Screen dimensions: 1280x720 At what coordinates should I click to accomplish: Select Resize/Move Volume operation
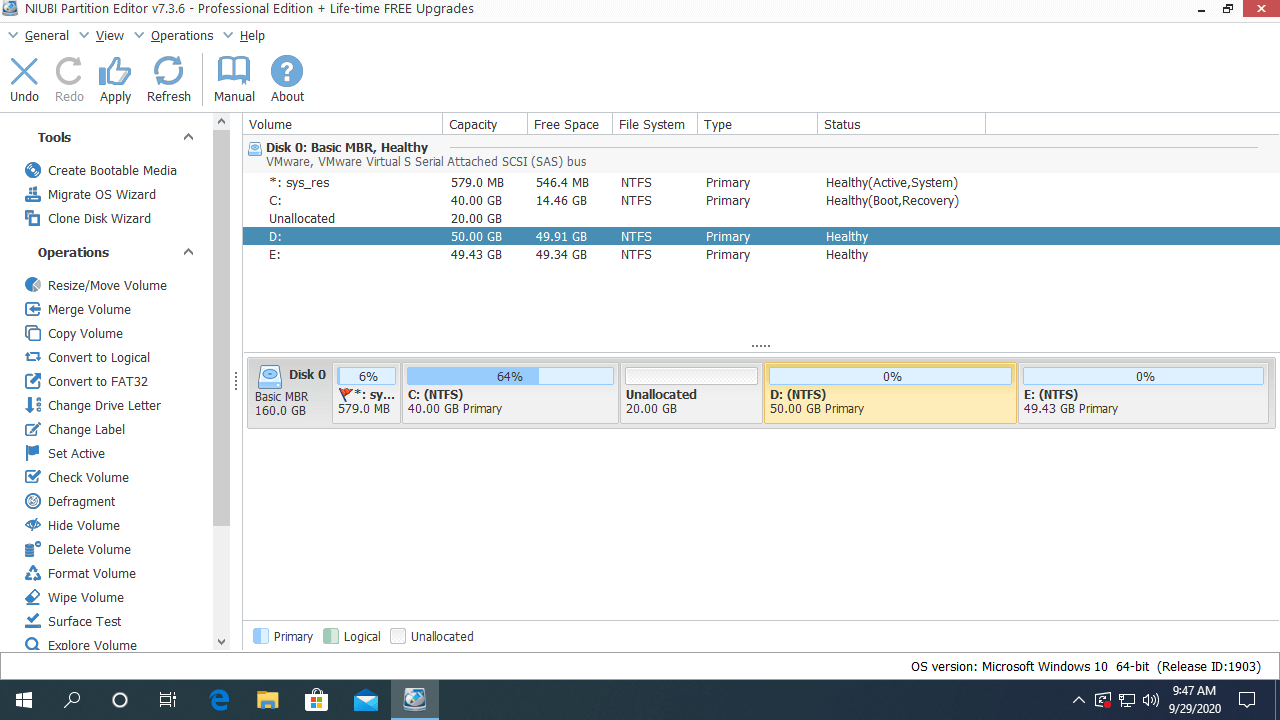coord(106,285)
